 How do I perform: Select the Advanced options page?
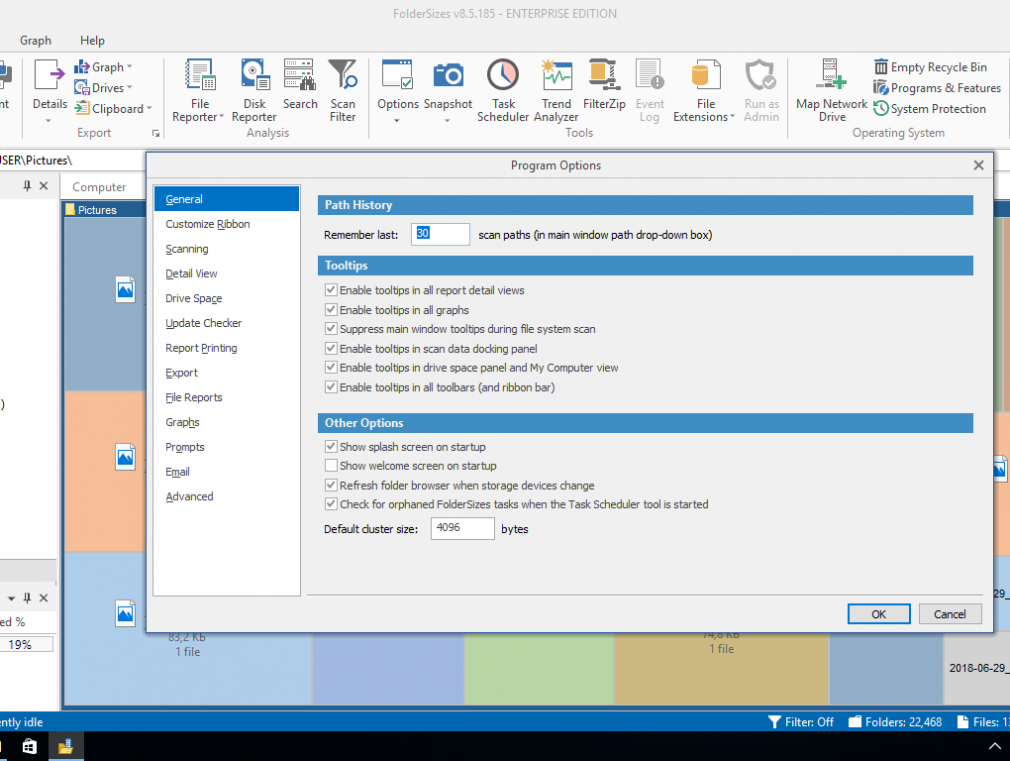coord(227,497)
